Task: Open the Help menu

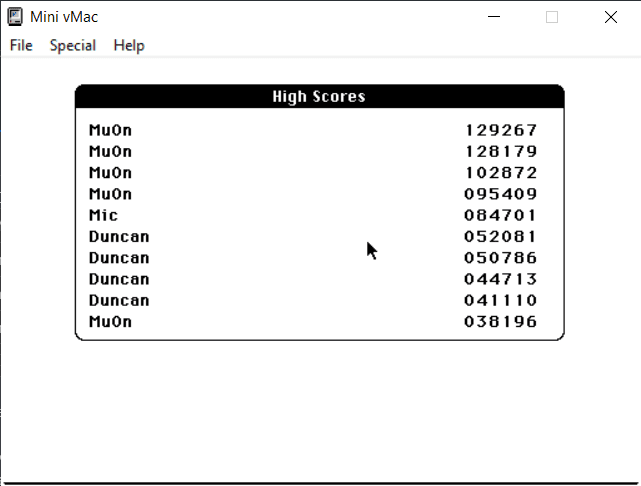Action: (x=129, y=45)
